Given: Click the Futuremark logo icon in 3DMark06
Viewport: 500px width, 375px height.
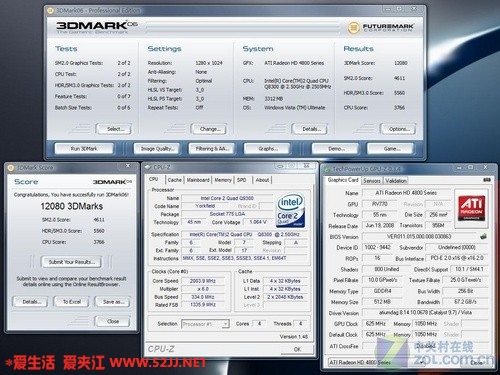Looking at the screenshot, I should [x=354, y=27].
